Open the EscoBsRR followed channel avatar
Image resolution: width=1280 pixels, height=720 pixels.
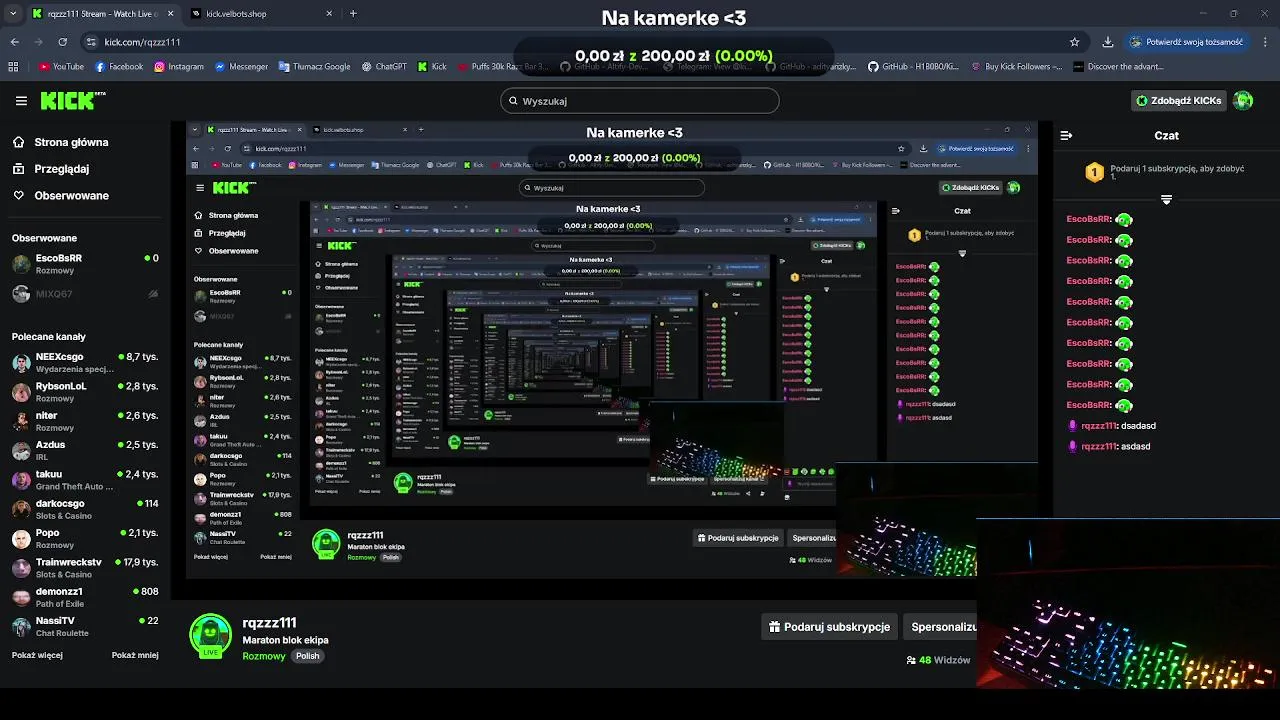[x=21, y=264]
